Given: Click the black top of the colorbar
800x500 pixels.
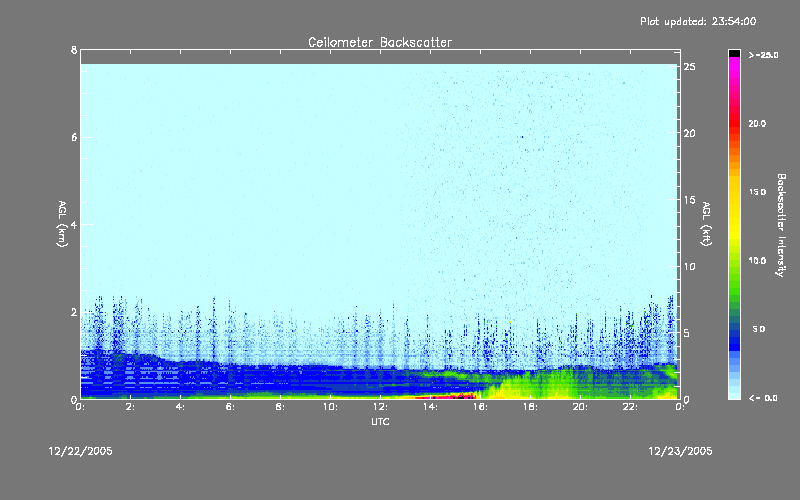Looking at the screenshot, I should (x=734, y=53).
